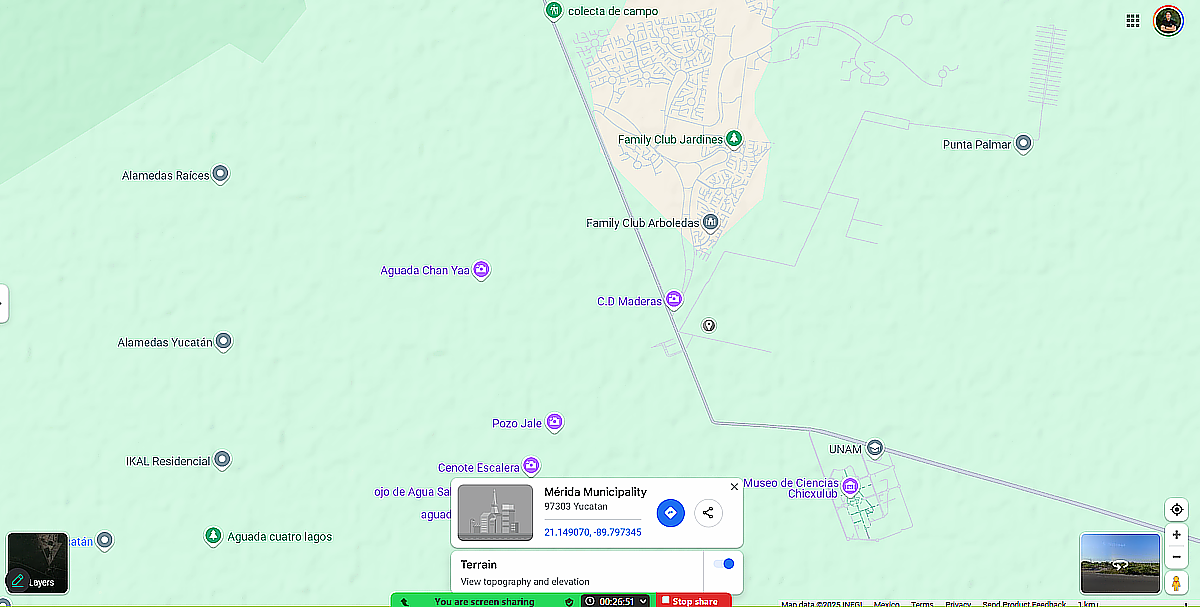Click the UNAM university marker

pos(875,448)
